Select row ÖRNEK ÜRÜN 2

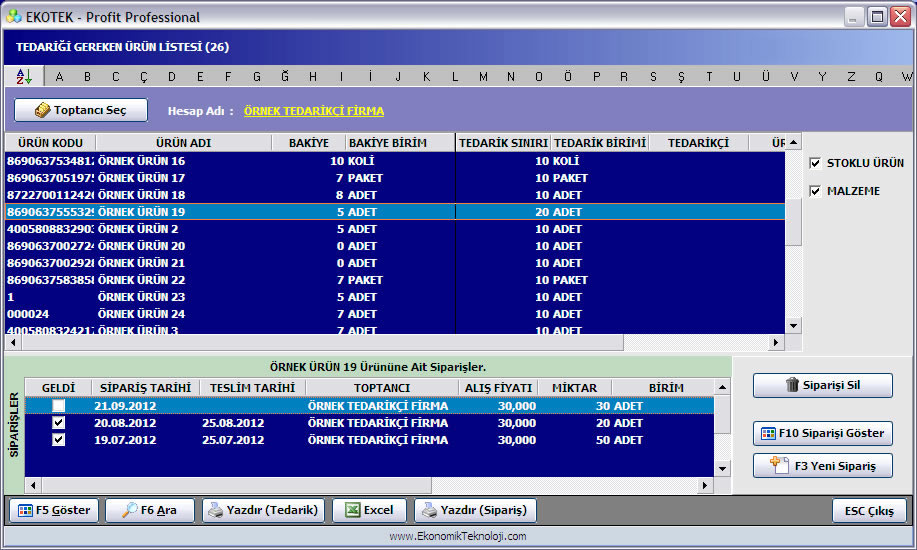(395, 229)
